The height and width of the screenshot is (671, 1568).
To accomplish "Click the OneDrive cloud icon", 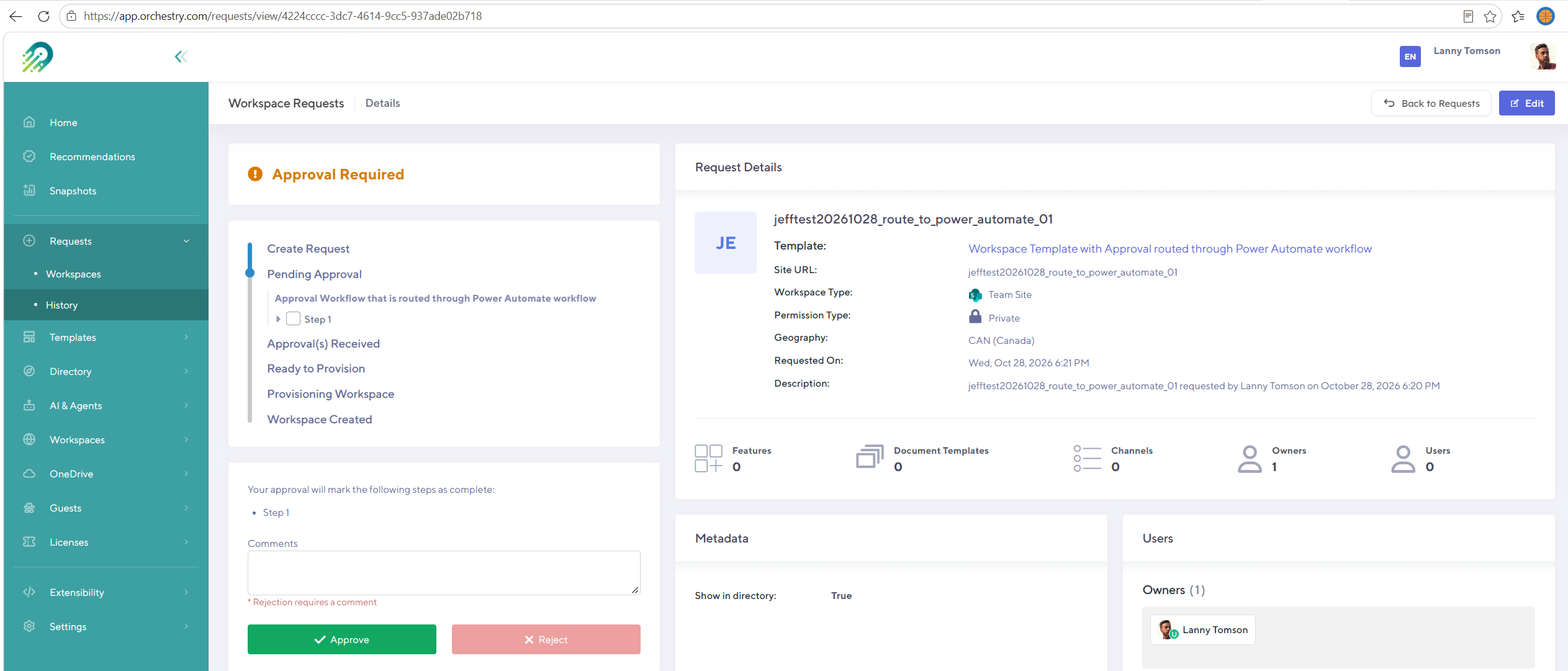I will pos(29,474).
